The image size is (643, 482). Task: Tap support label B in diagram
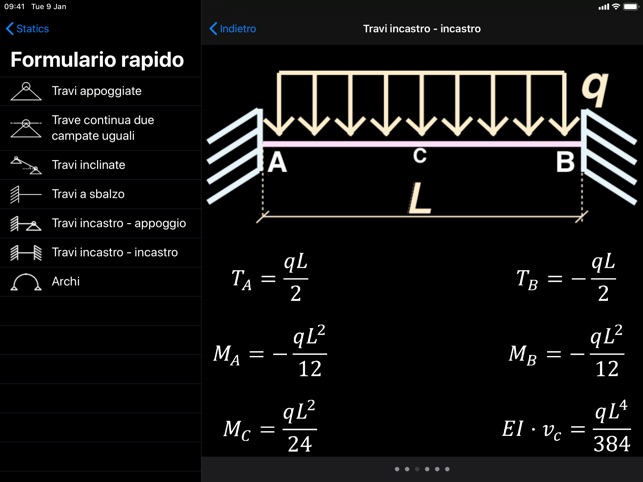coord(565,162)
